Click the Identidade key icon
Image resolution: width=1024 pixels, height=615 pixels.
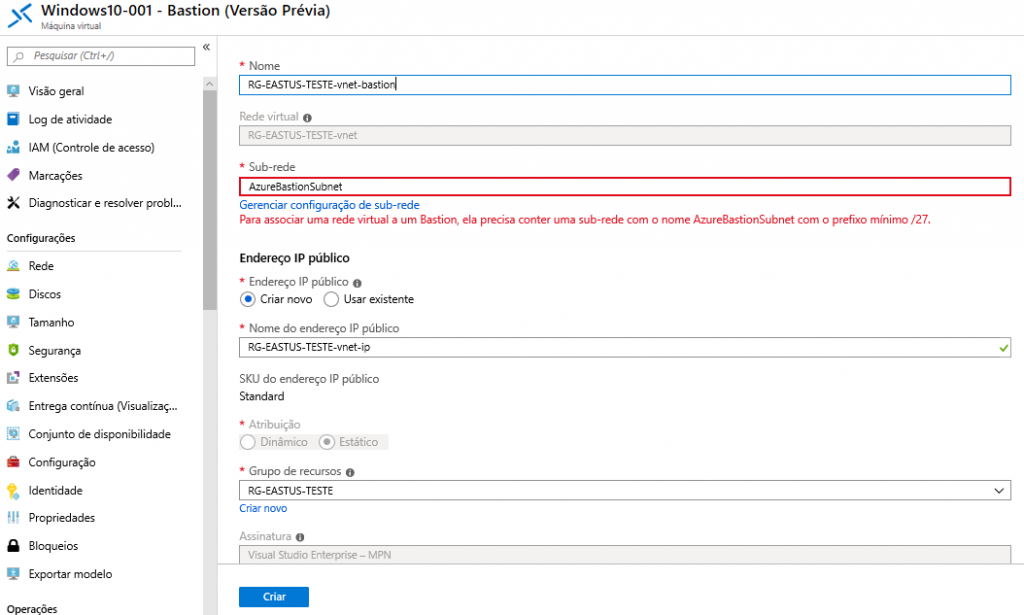pos(13,490)
